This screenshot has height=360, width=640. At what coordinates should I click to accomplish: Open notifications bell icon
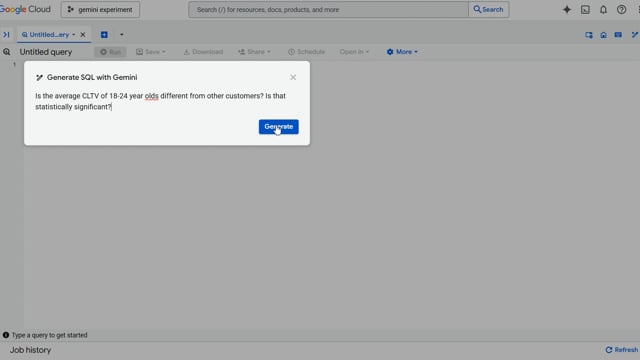[603, 9]
